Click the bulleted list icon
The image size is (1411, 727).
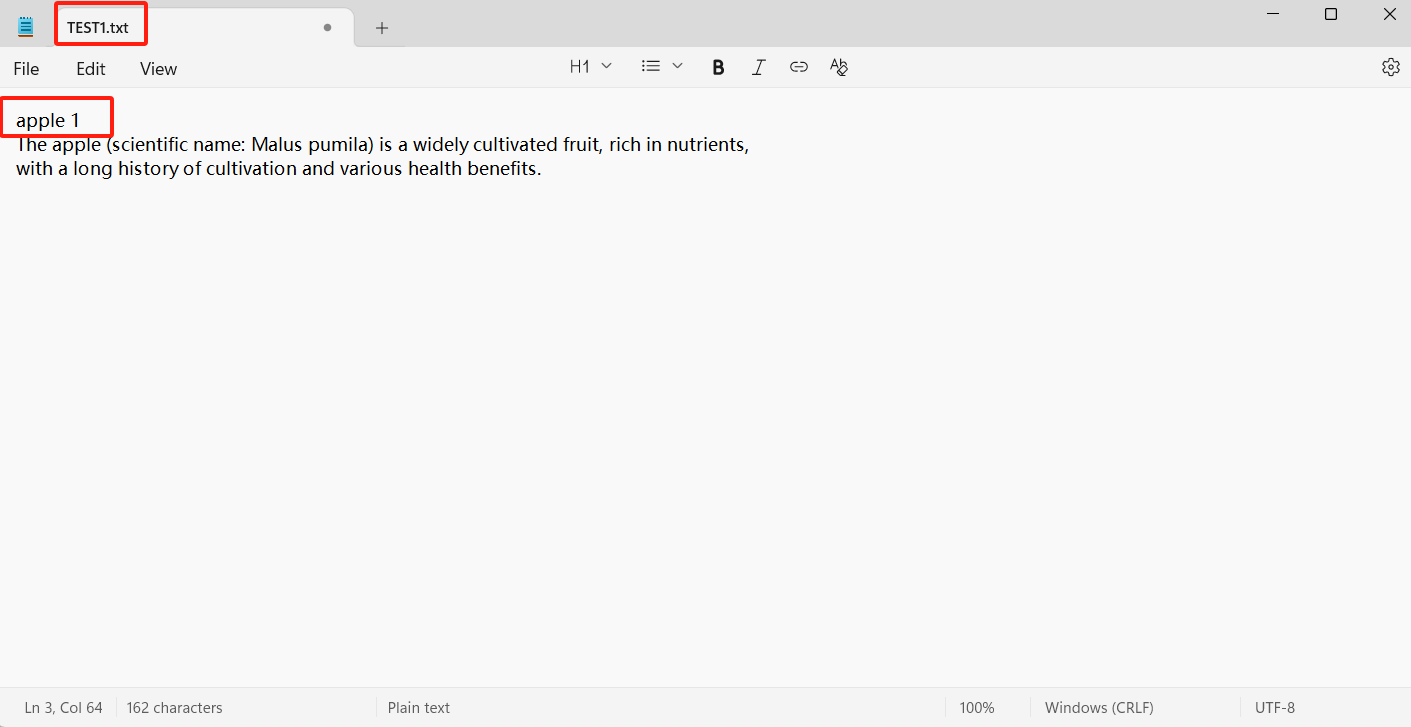(651, 66)
